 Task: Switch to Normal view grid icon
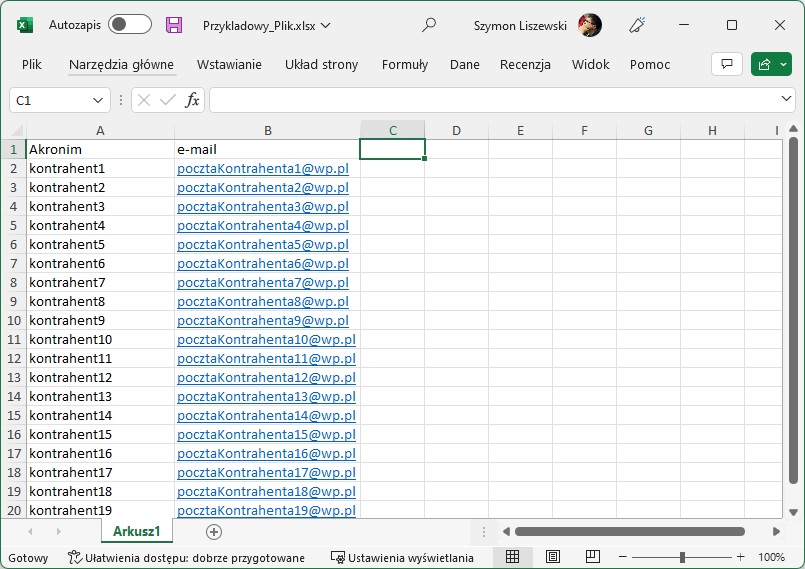click(x=512, y=557)
